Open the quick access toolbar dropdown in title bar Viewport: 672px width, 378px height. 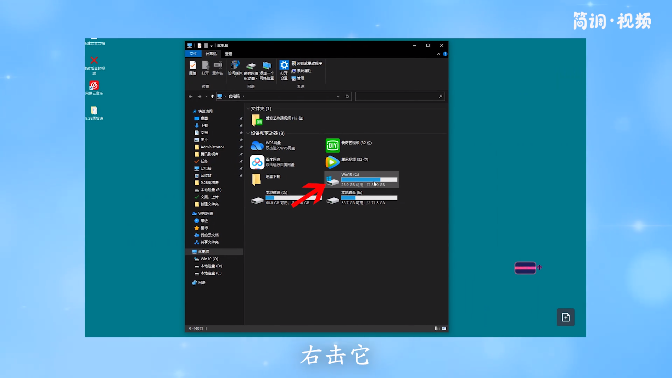tap(211, 45)
